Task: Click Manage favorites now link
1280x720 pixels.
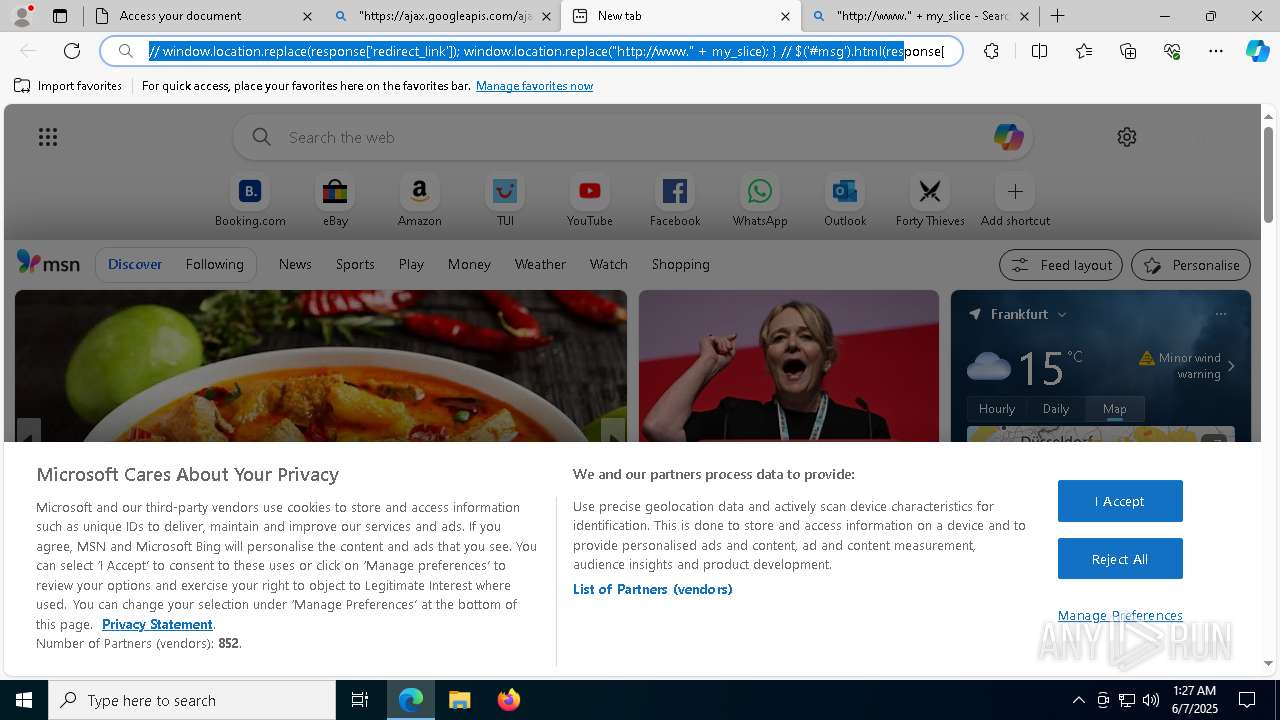Action: [x=534, y=86]
